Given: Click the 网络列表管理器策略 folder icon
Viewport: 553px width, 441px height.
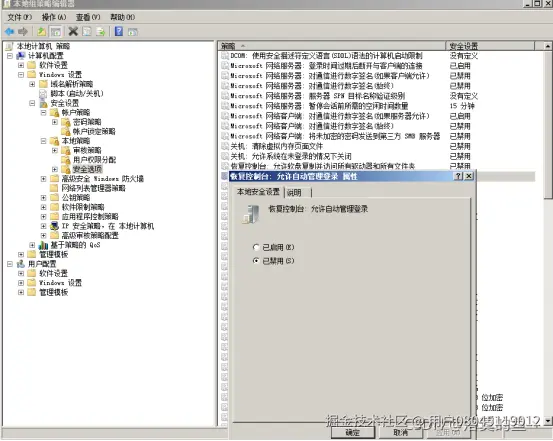Looking at the screenshot, I should coord(54,188).
